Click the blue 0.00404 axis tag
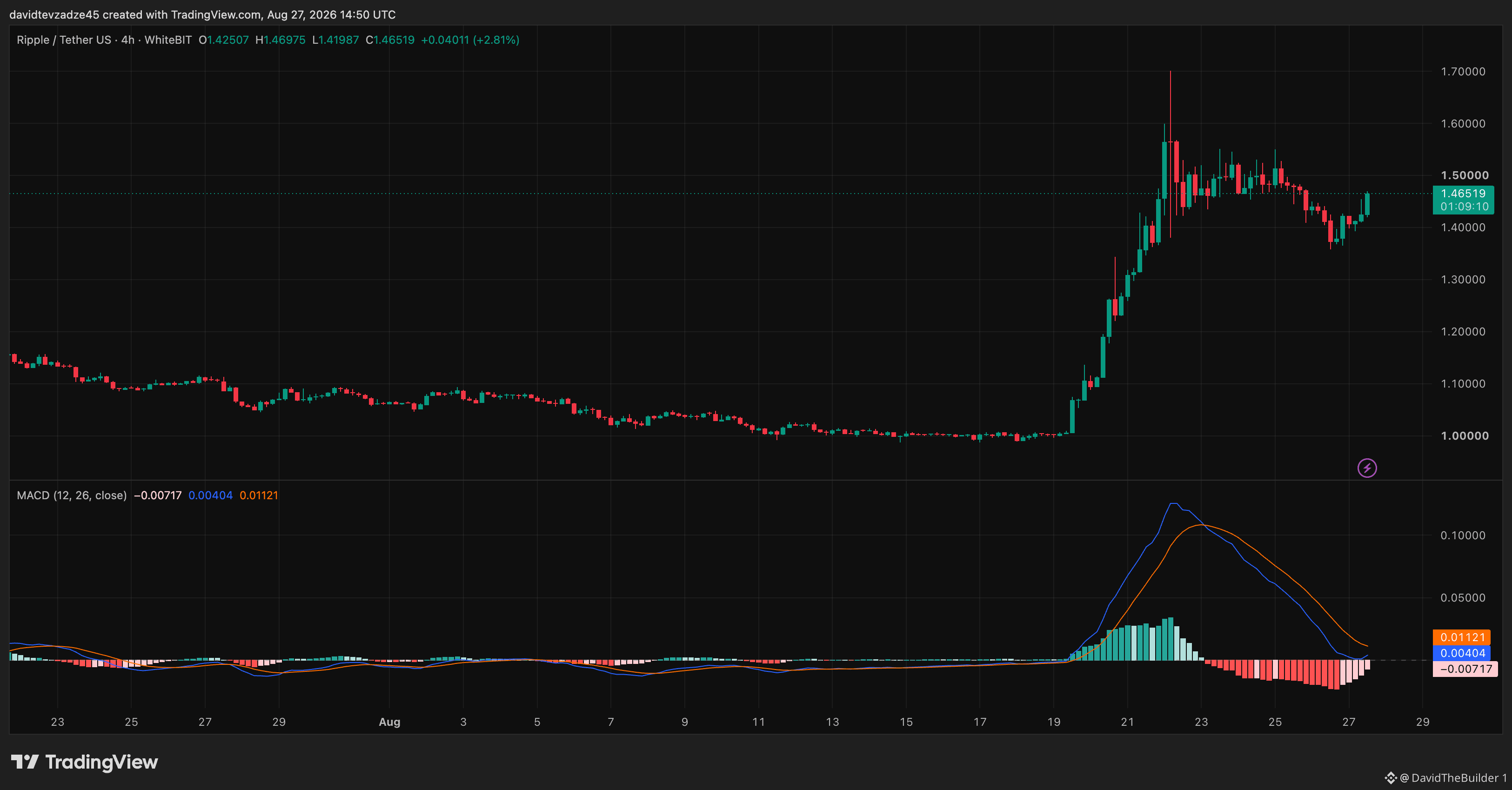The image size is (1512, 790). pos(1461,653)
